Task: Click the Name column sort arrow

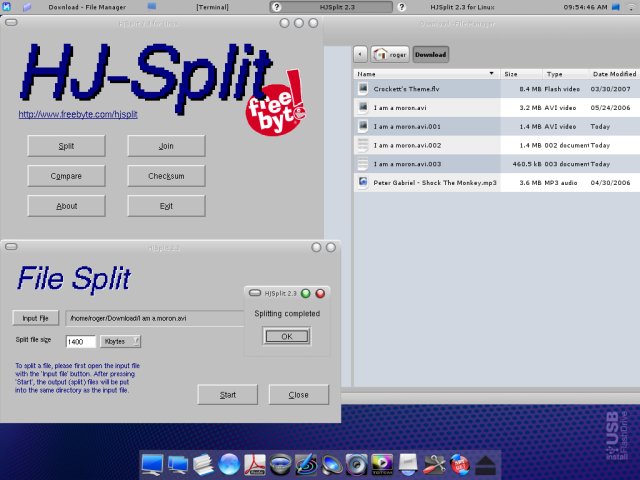Action: (x=491, y=73)
